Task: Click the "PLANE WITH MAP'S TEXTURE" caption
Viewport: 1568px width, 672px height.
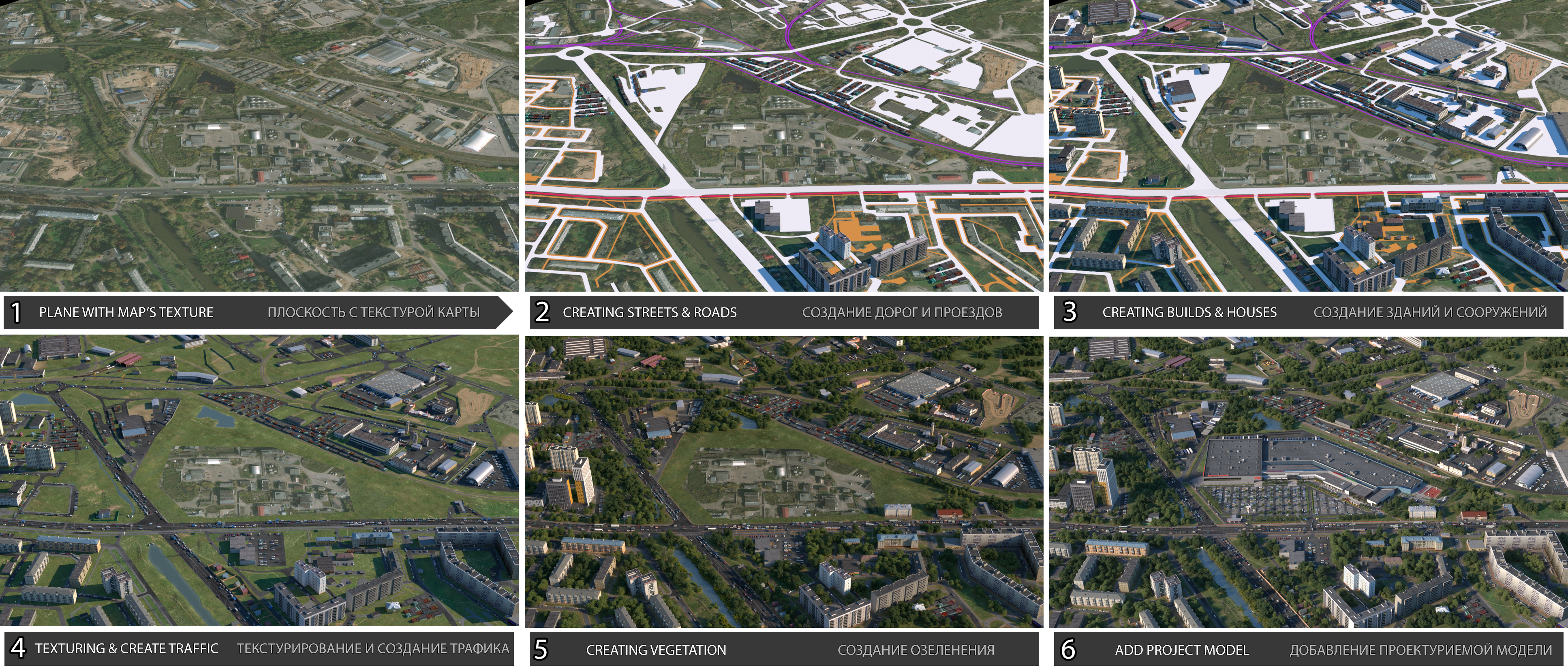Action: [x=126, y=313]
